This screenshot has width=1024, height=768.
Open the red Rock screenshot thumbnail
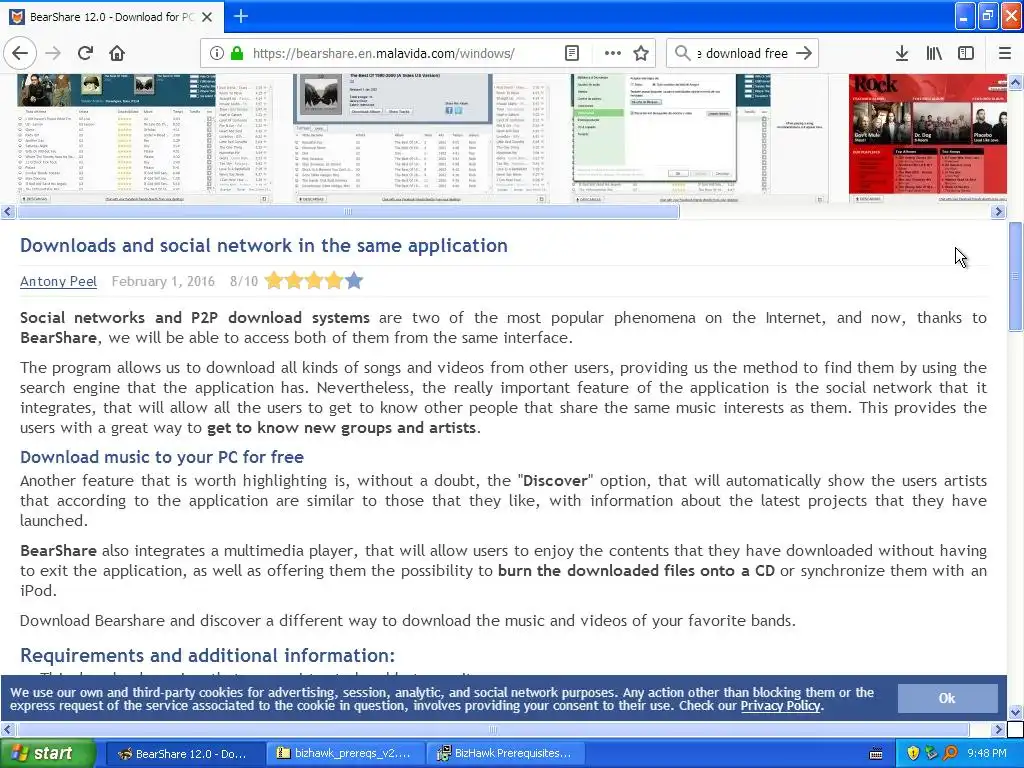pyautogui.click(x=928, y=138)
